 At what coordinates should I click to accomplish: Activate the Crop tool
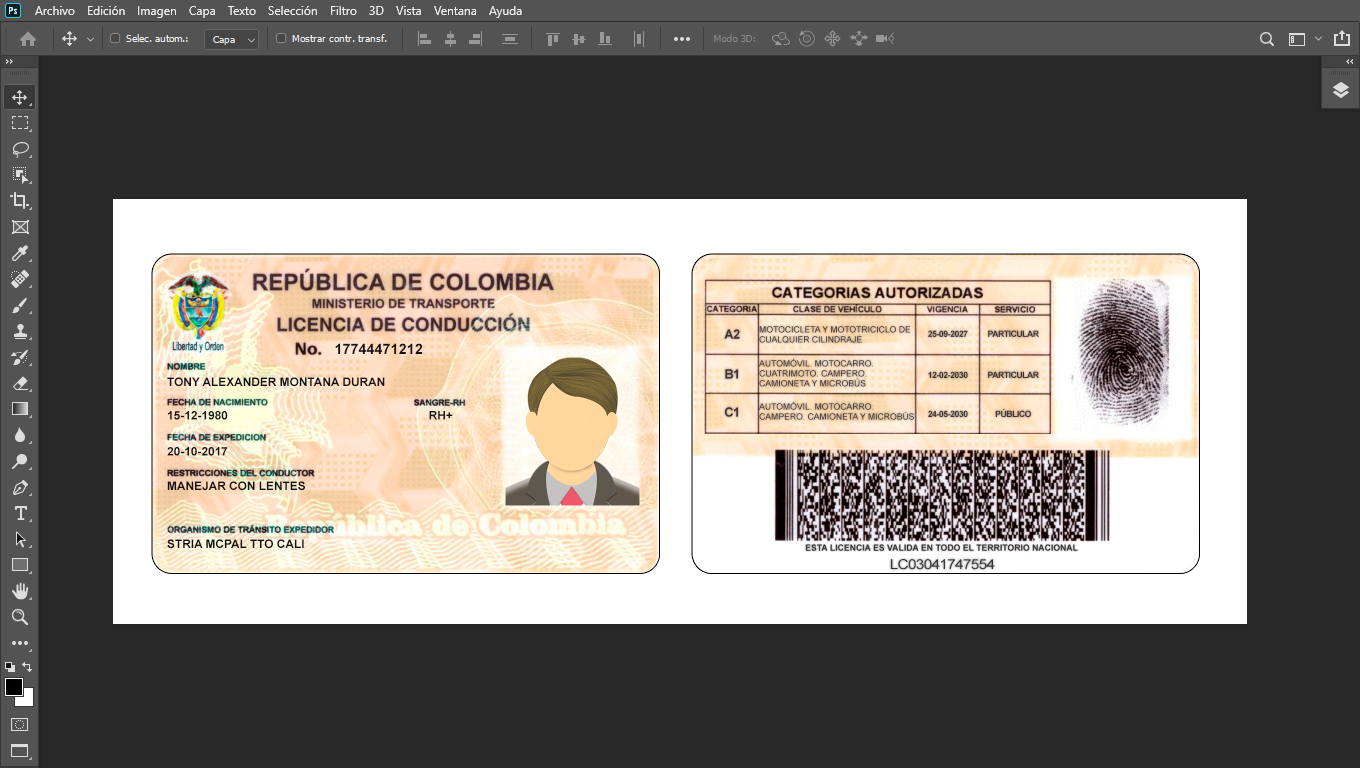click(20, 201)
